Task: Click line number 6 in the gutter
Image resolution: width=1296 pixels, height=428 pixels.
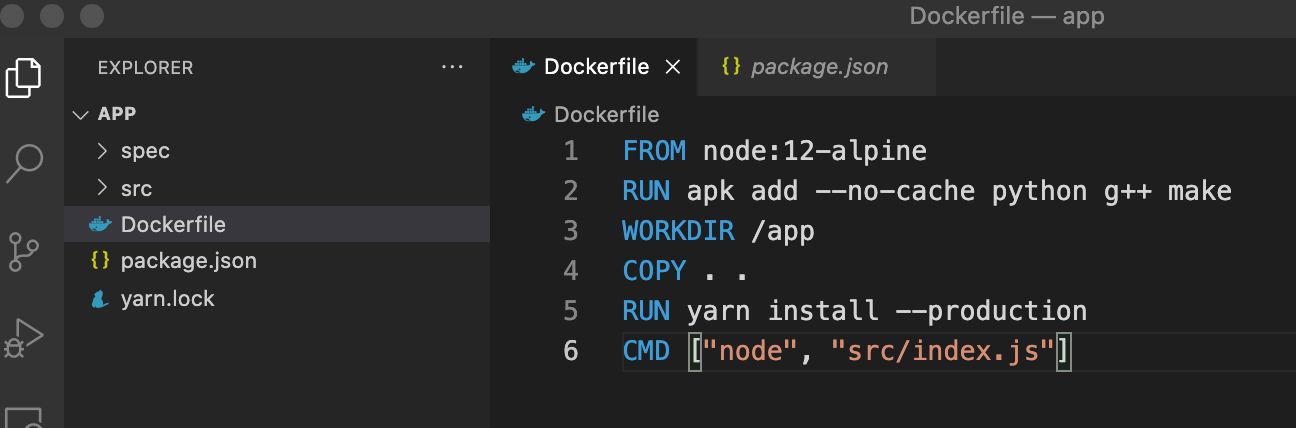Action: tap(571, 351)
